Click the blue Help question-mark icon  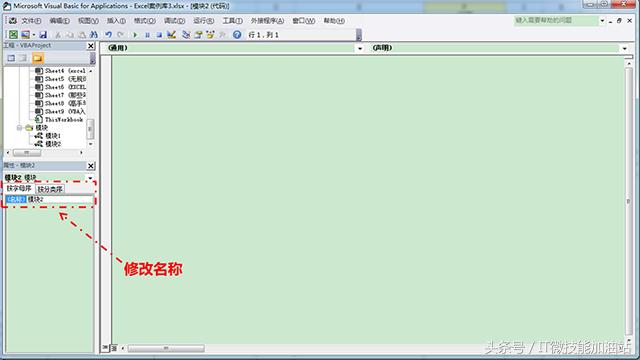237,35
